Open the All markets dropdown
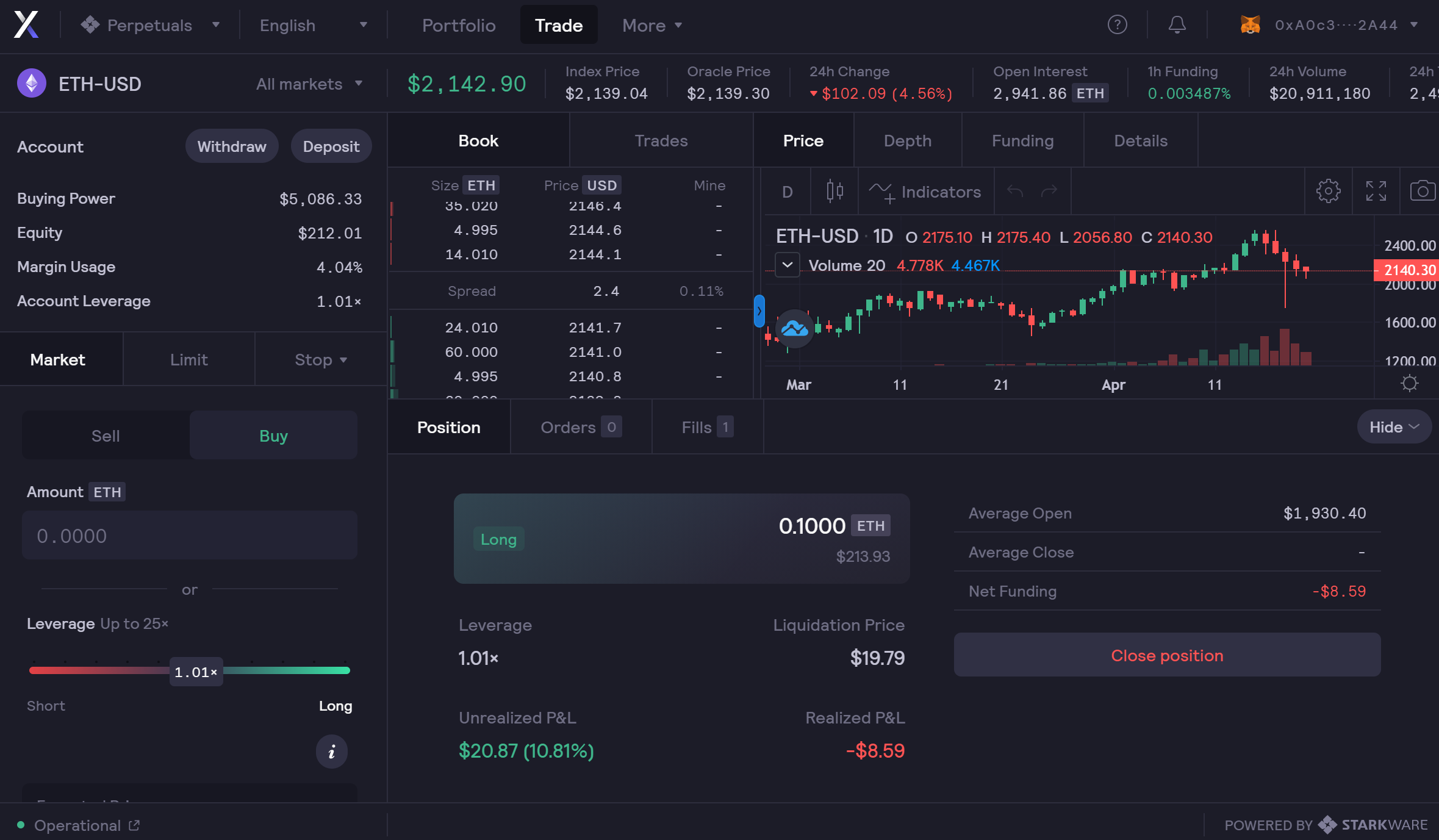Screen dimensions: 1439x840 (309, 84)
